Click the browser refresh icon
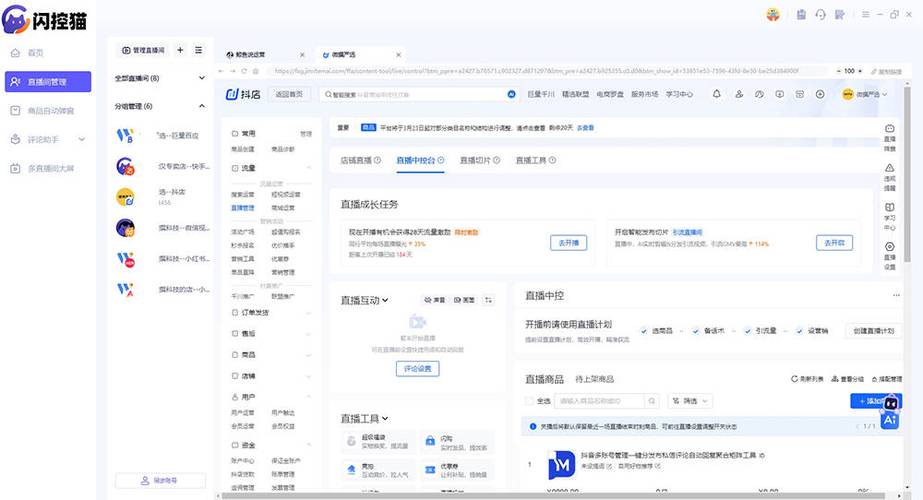The width and height of the screenshot is (923, 500). pyautogui.click(x=244, y=71)
